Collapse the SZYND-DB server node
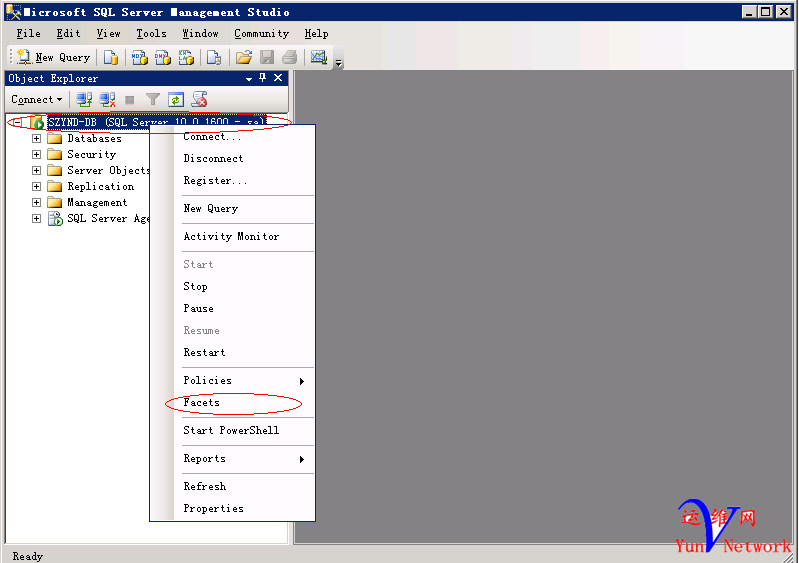The image size is (799, 563). click(x=18, y=122)
